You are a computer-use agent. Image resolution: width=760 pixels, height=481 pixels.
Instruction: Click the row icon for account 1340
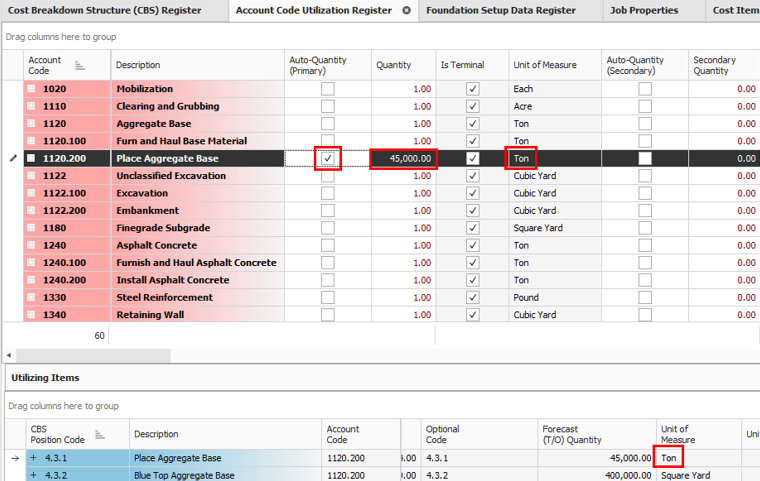point(31,315)
